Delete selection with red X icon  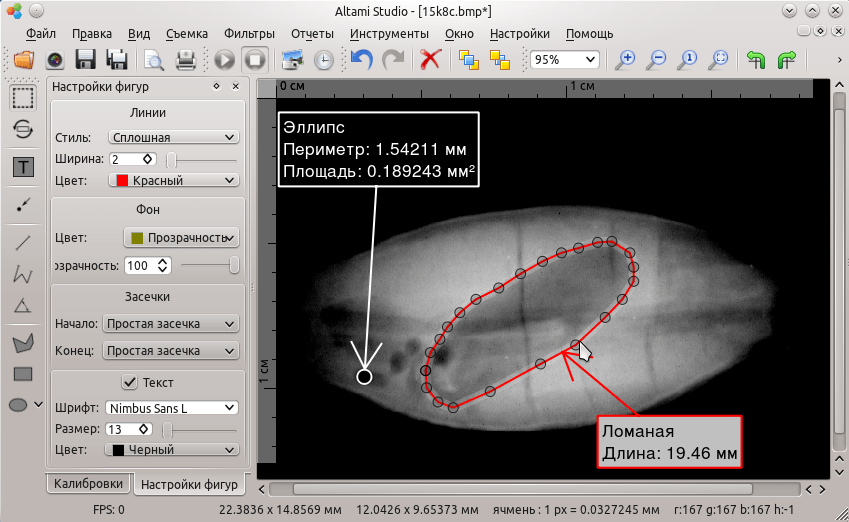(430, 59)
